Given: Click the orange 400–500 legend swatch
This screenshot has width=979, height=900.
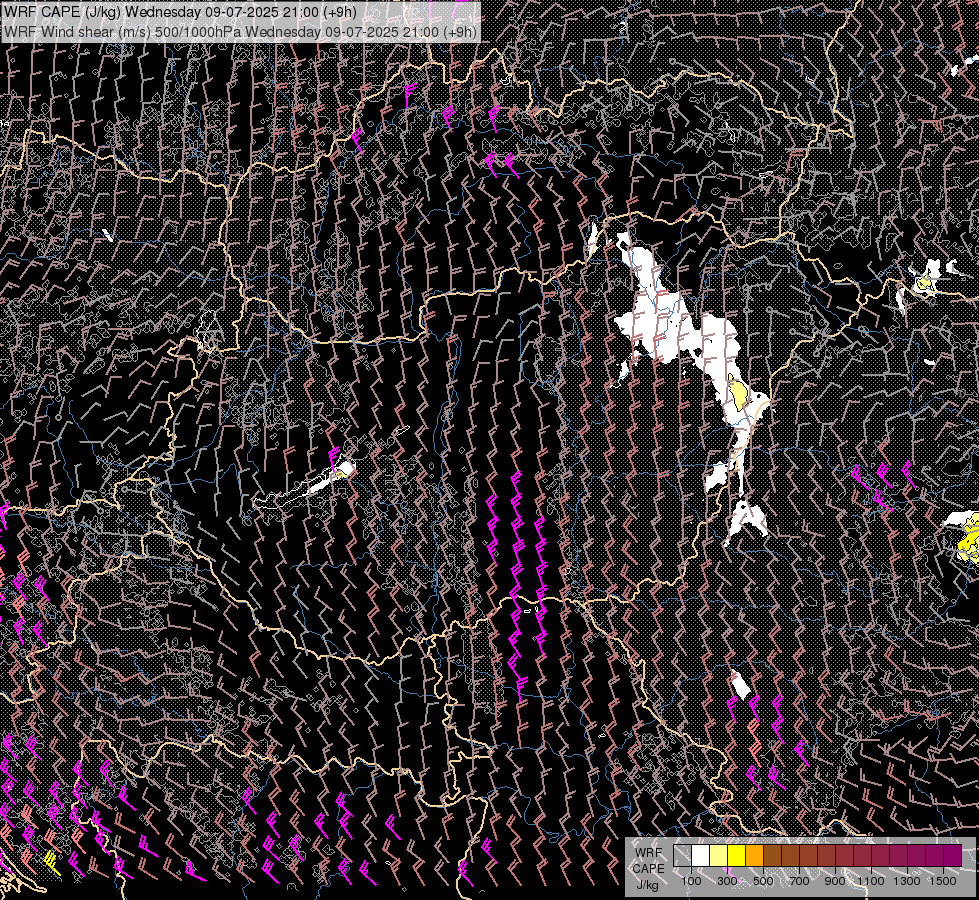Looking at the screenshot, I should (x=754, y=856).
